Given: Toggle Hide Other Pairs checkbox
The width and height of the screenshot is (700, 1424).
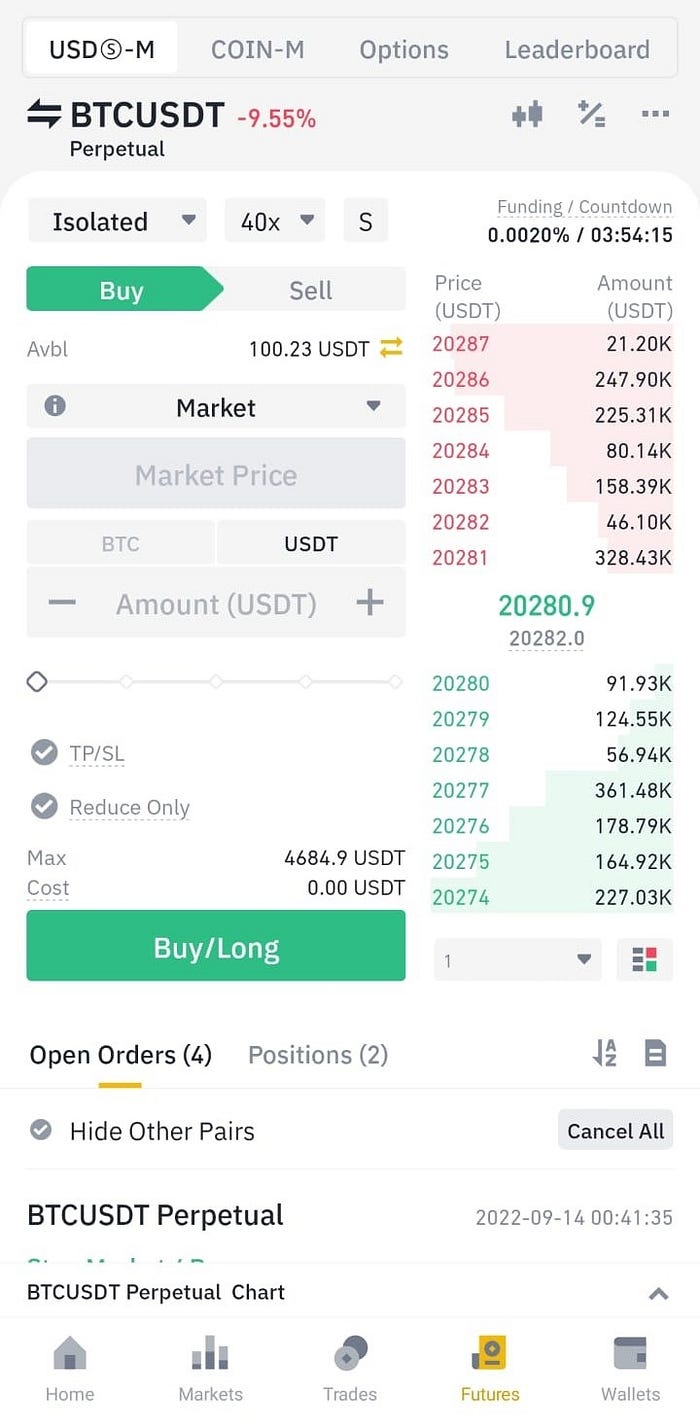Looking at the screenshot, I should [x=41, y=1130].
